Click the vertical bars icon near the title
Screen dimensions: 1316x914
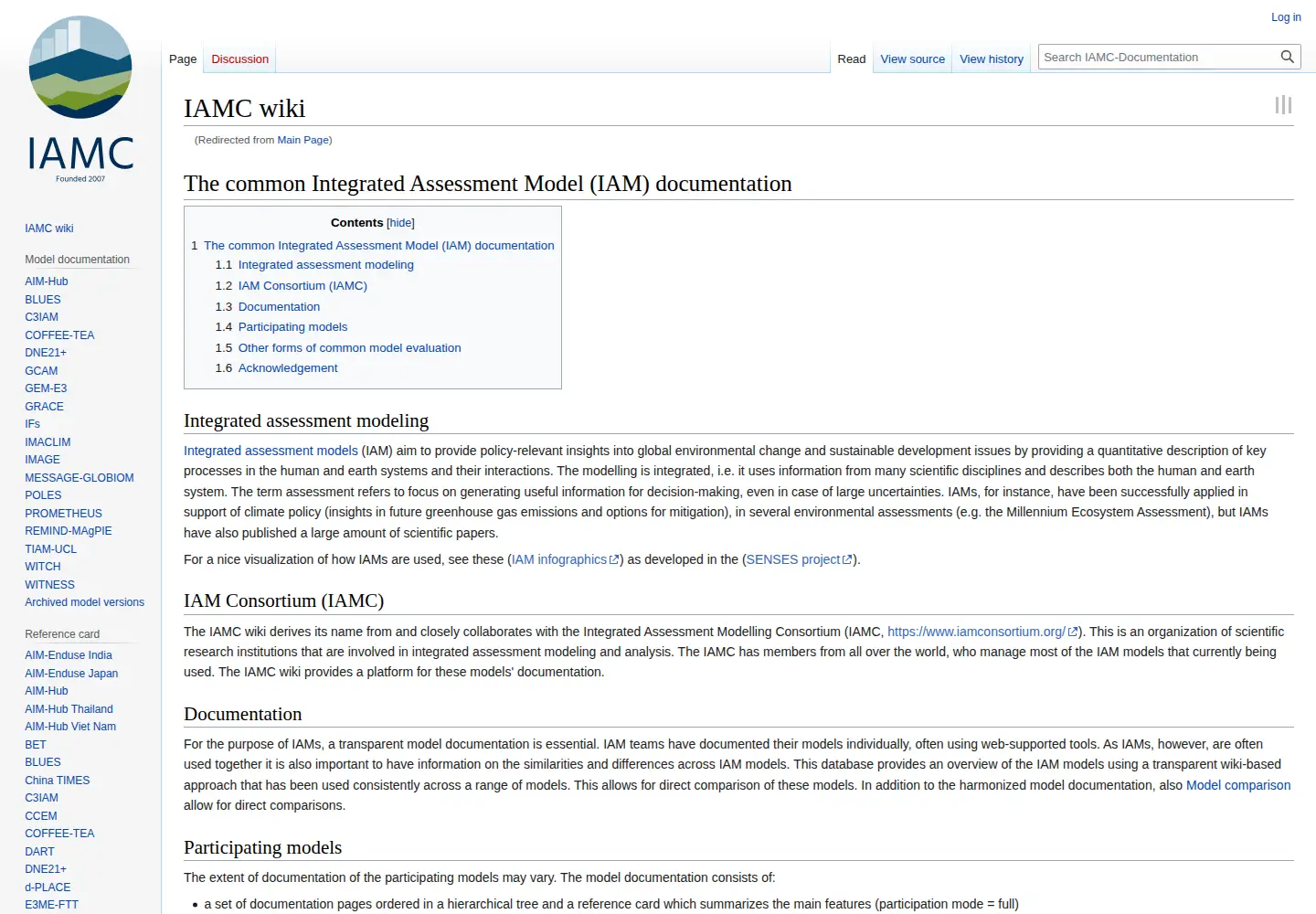[x=1283, y=105]
